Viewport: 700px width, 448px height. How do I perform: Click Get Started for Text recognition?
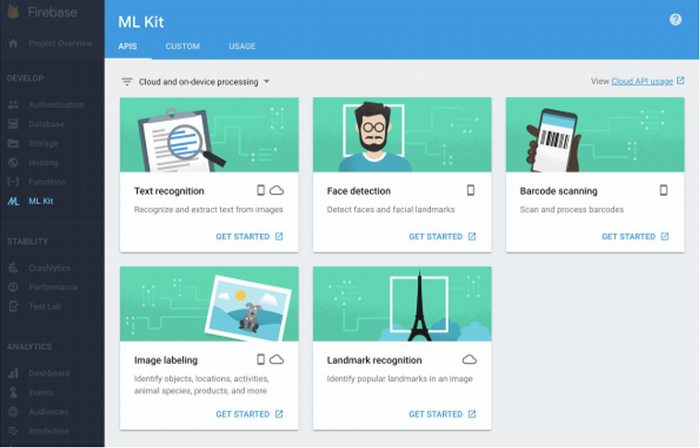point(249,237)
